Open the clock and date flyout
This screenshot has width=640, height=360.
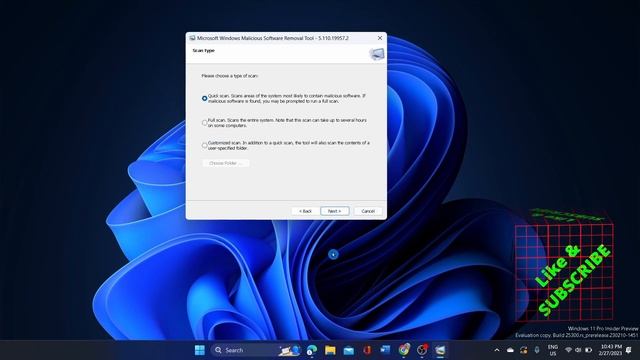click(611, 350)
